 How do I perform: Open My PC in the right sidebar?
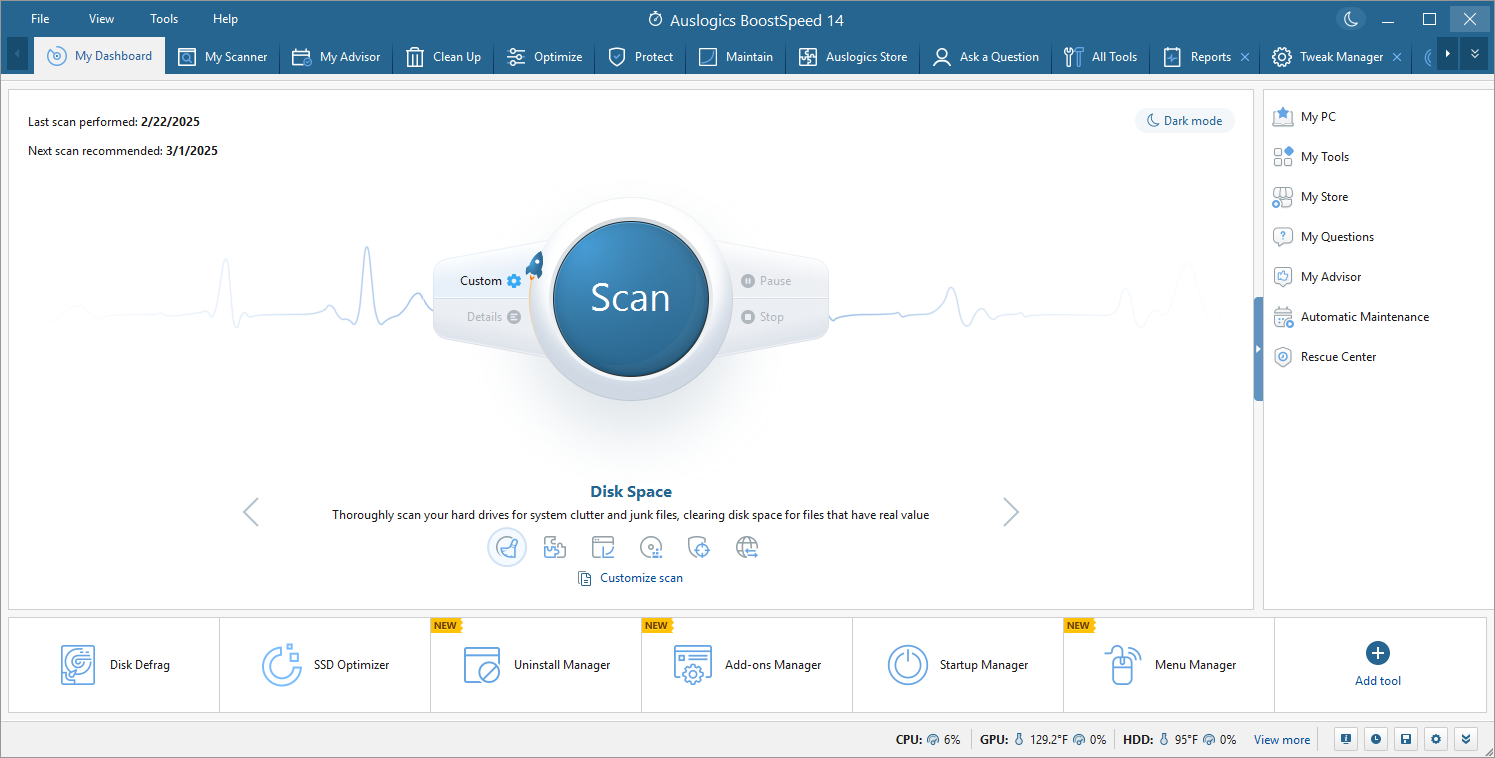click(x=1304, y=117)
